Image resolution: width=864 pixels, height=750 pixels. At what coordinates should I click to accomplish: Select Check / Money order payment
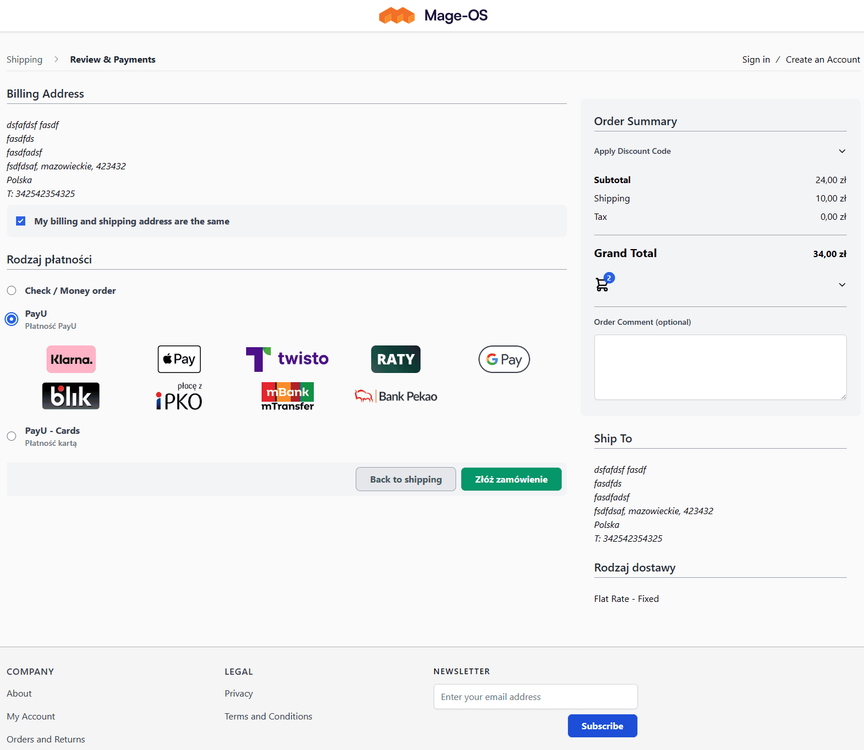[x=12, y=290]
